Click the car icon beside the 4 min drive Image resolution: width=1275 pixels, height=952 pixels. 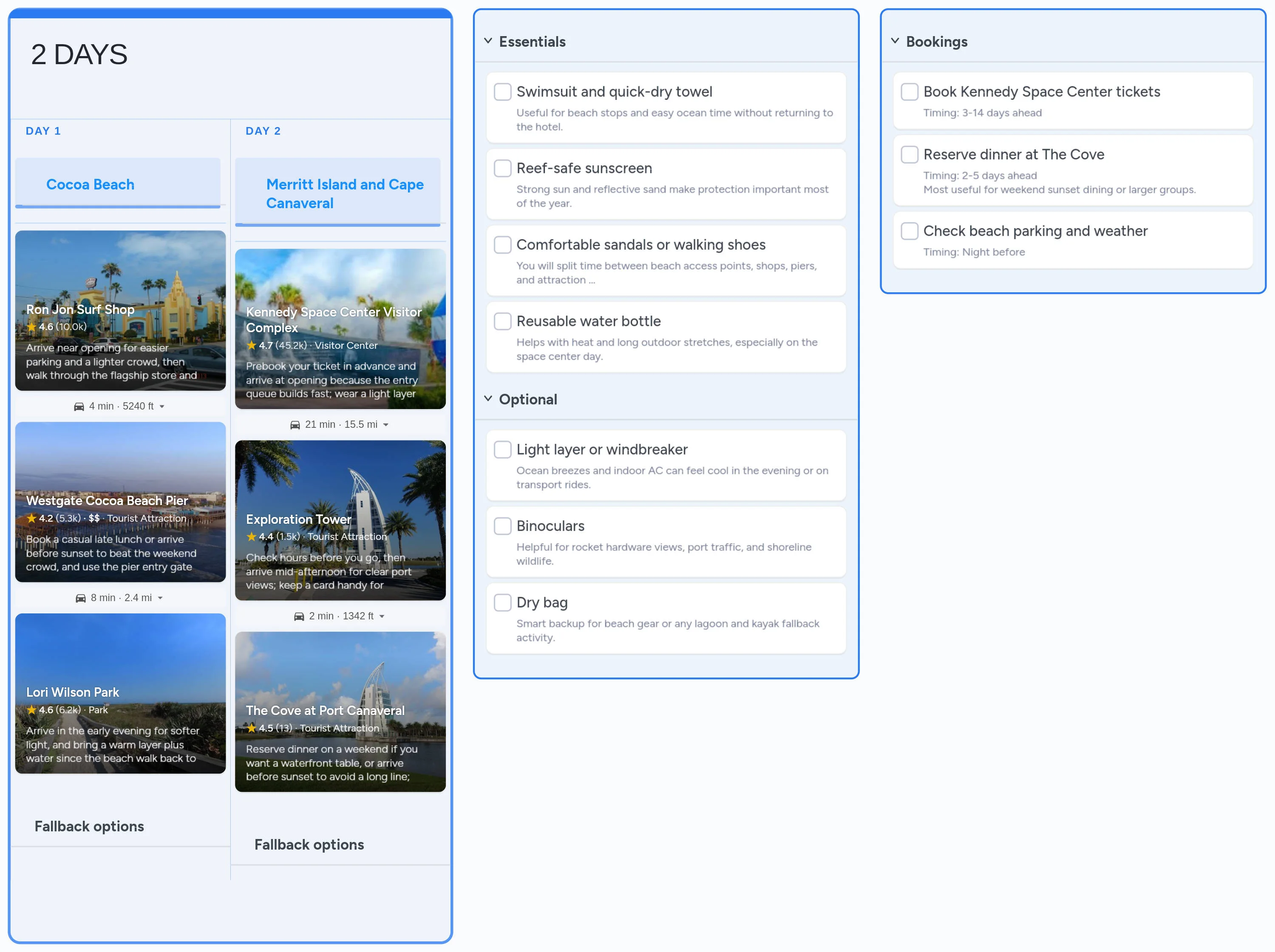79,406
